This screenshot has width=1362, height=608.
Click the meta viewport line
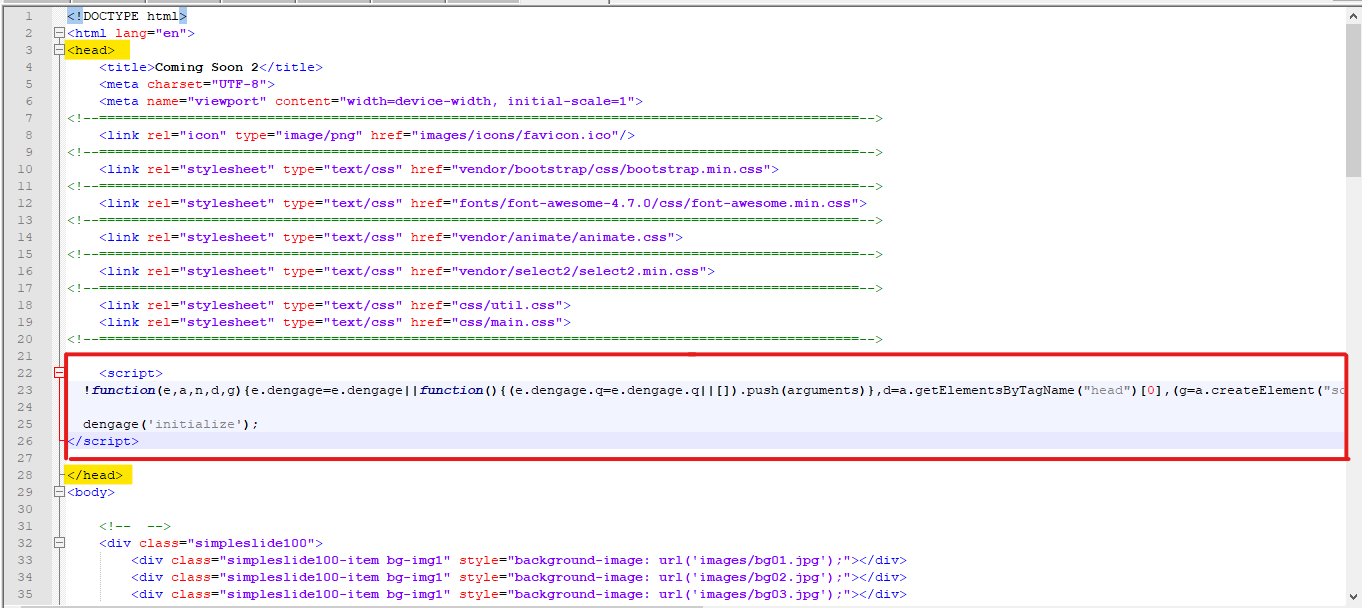point(371,101)
